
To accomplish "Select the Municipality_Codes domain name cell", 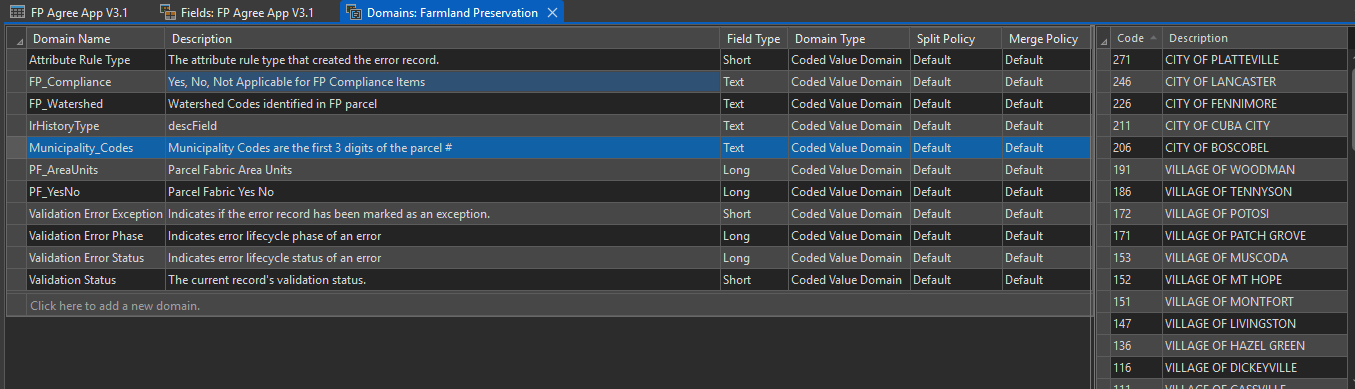I will click(95, 148).
